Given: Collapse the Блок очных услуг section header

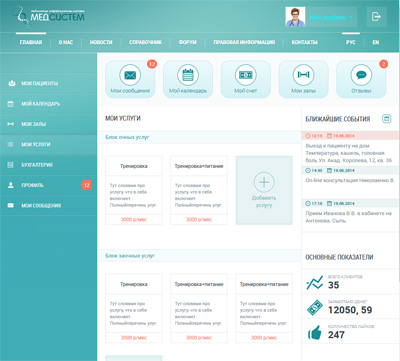Looking at the screenshot, I should click(199, 137).
